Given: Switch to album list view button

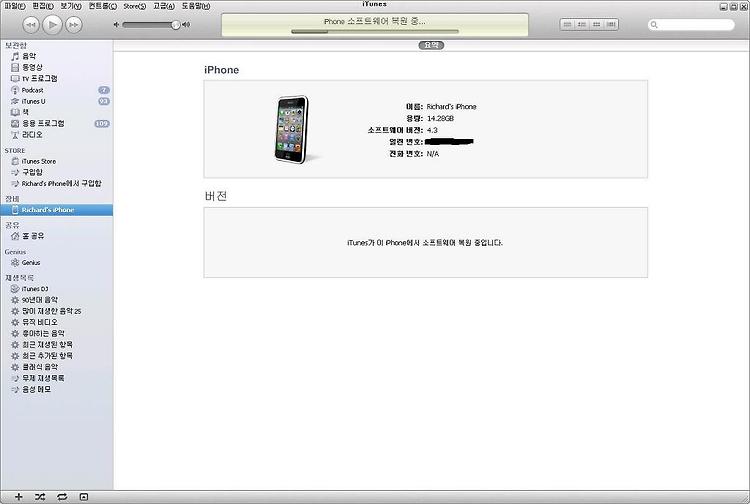Looking at the screenshot, I should 582,24.
